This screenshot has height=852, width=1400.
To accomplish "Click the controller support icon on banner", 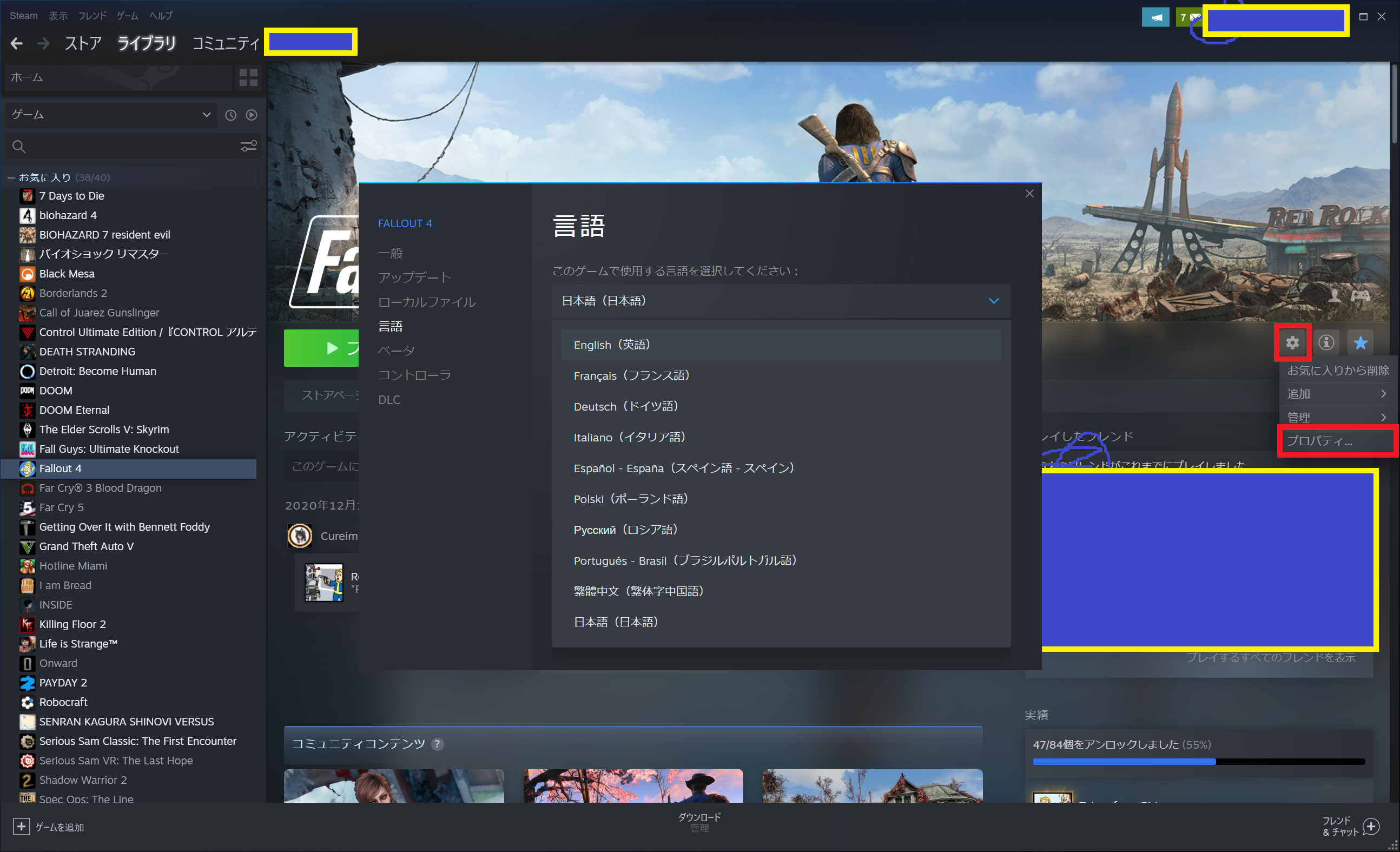I will click(x=1360, y=295).
